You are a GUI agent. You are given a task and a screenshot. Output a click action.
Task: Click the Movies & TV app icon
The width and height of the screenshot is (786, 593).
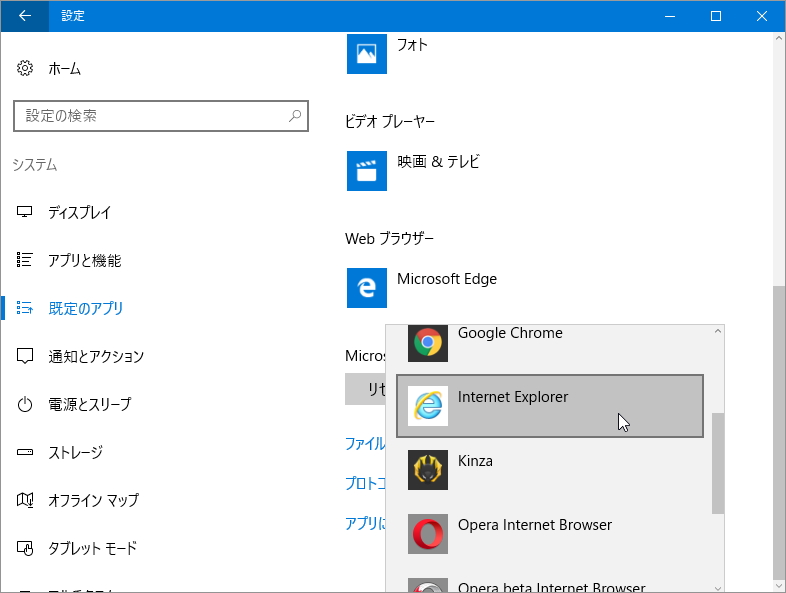(366, 171)
